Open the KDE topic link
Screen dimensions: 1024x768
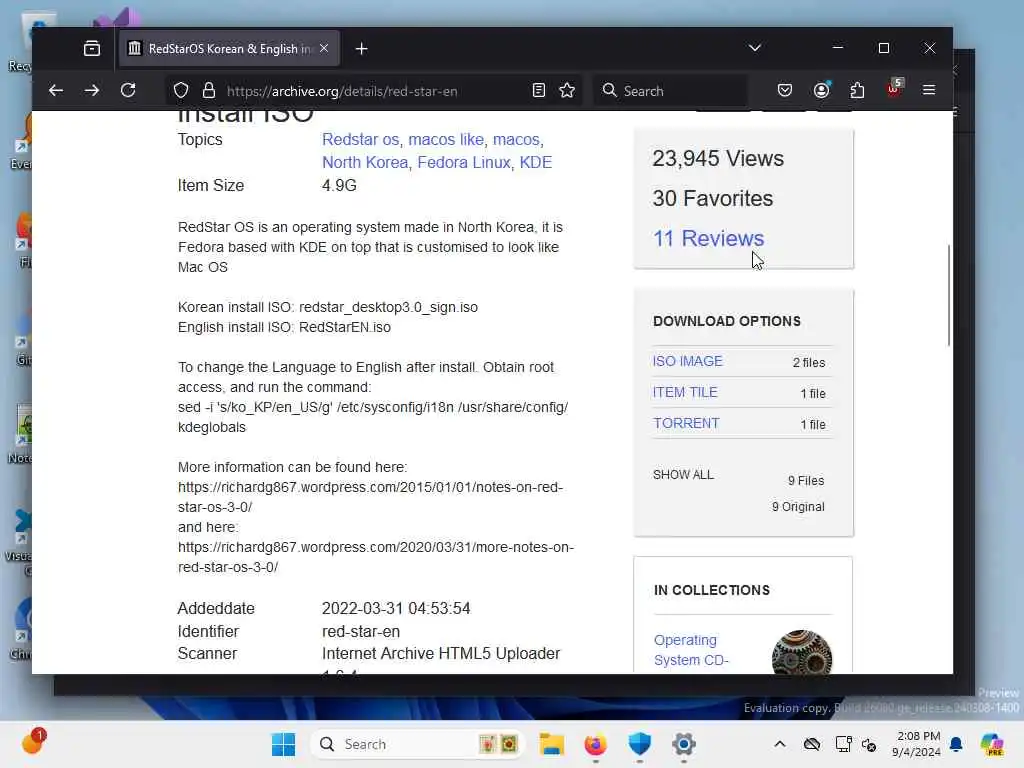(x=536, y=163)
